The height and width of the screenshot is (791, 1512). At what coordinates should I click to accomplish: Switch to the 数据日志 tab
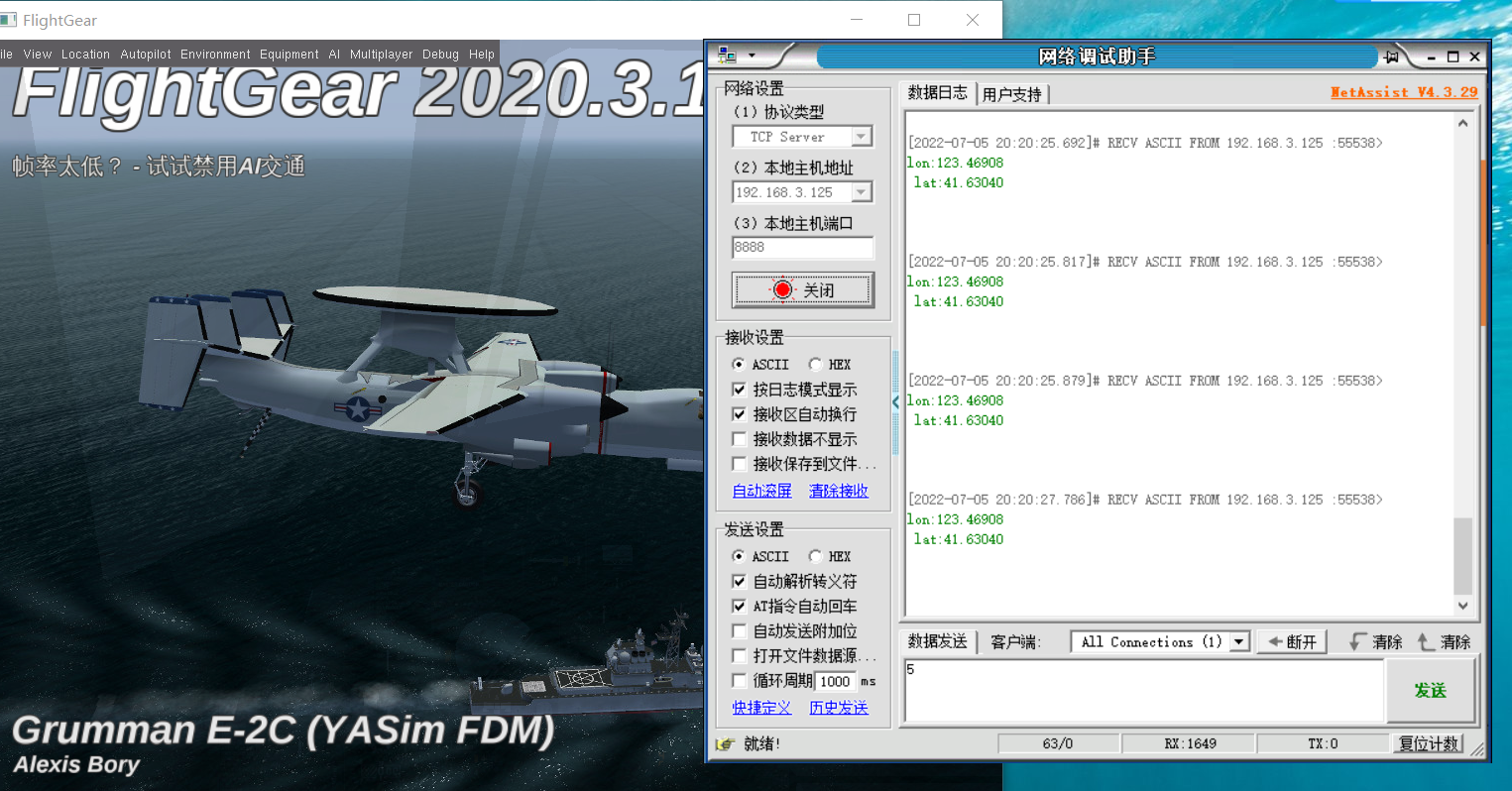coord(937,92)
